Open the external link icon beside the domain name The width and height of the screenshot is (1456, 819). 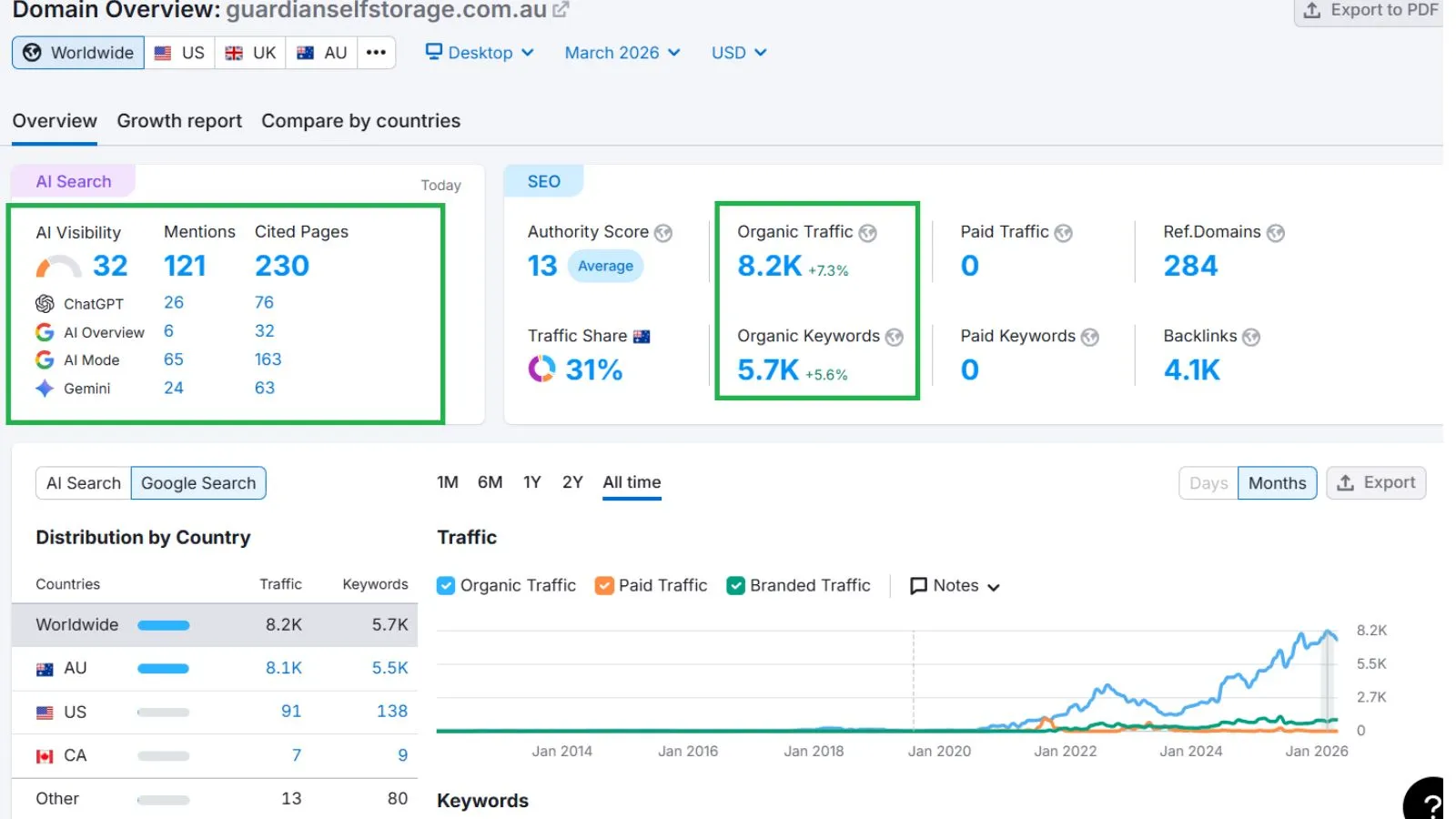point(561,10)
